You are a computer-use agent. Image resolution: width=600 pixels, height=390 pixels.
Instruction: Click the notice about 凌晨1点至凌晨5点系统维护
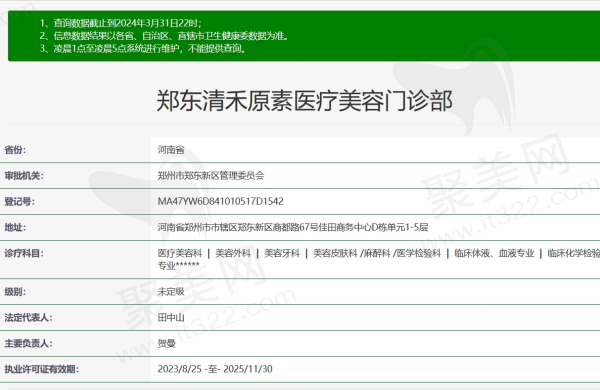pos(142,48)
